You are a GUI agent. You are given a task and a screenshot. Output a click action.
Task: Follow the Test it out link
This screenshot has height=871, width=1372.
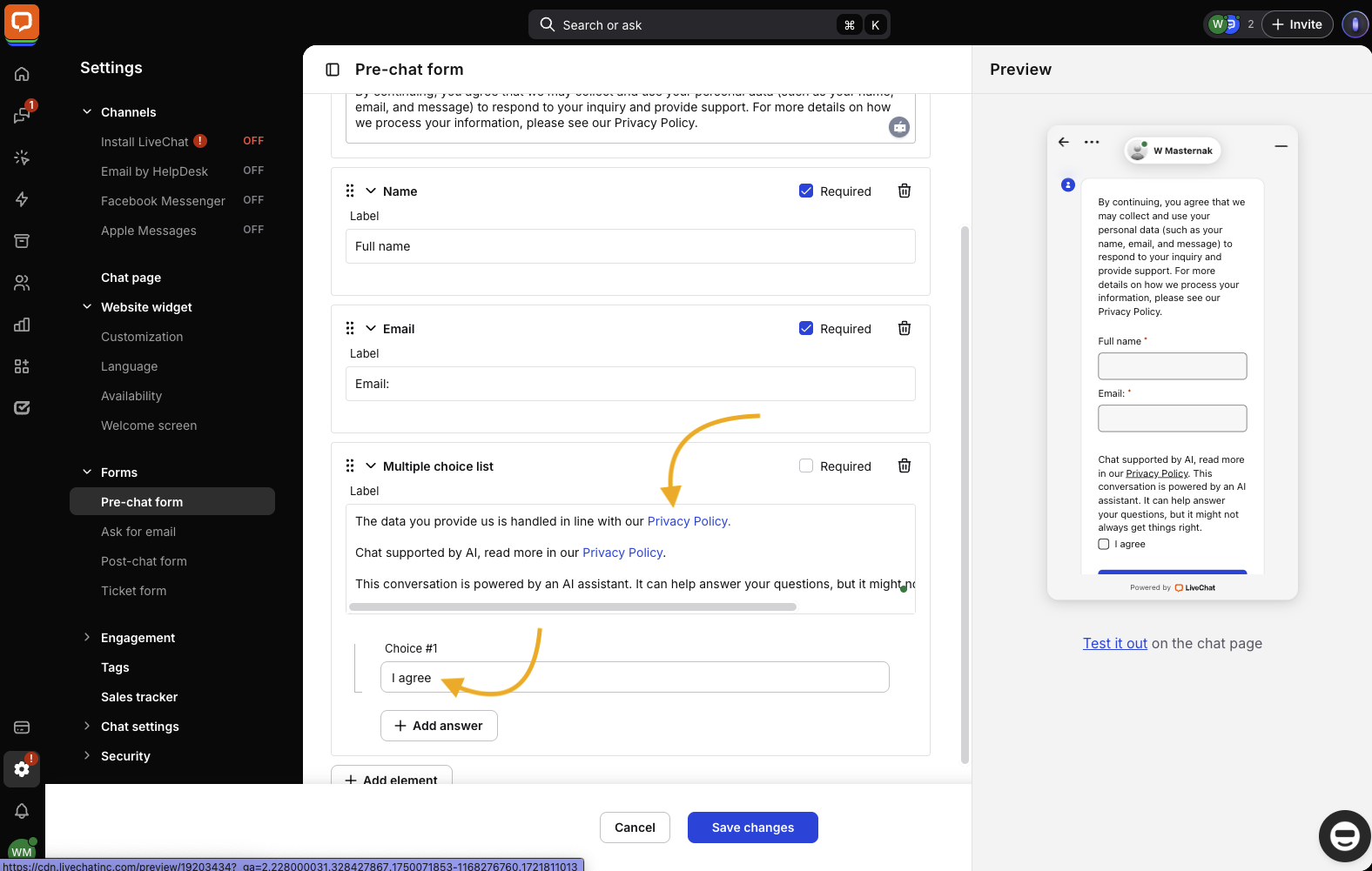tap(1115, 643)
